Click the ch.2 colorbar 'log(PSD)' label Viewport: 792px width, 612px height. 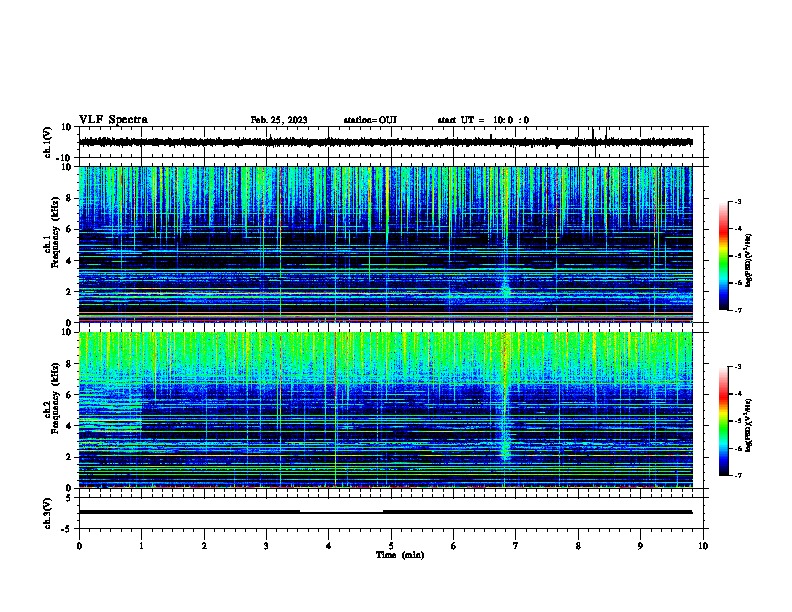(748, 425)
